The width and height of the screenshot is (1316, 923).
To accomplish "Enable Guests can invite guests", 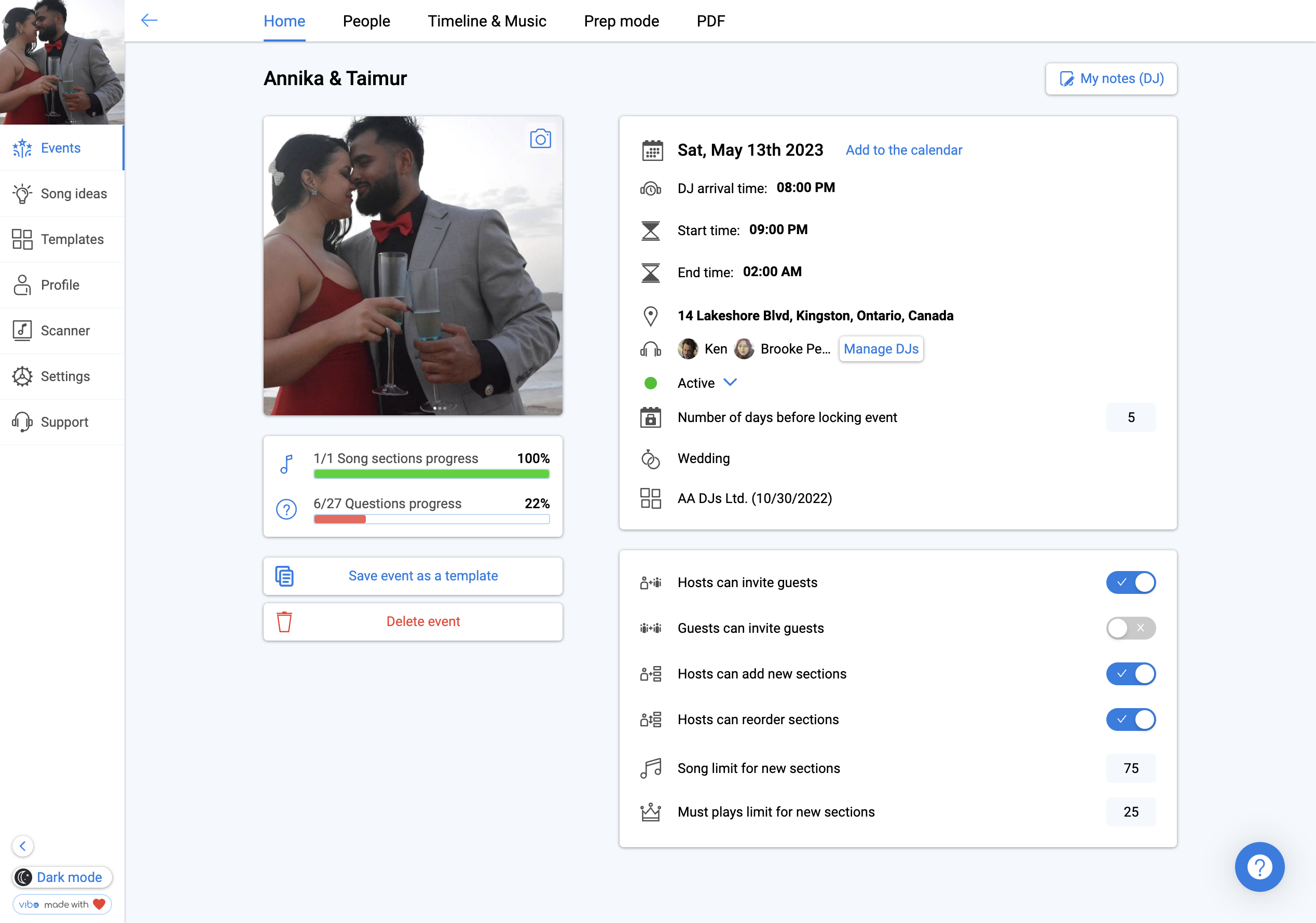I will [1130, 628].
